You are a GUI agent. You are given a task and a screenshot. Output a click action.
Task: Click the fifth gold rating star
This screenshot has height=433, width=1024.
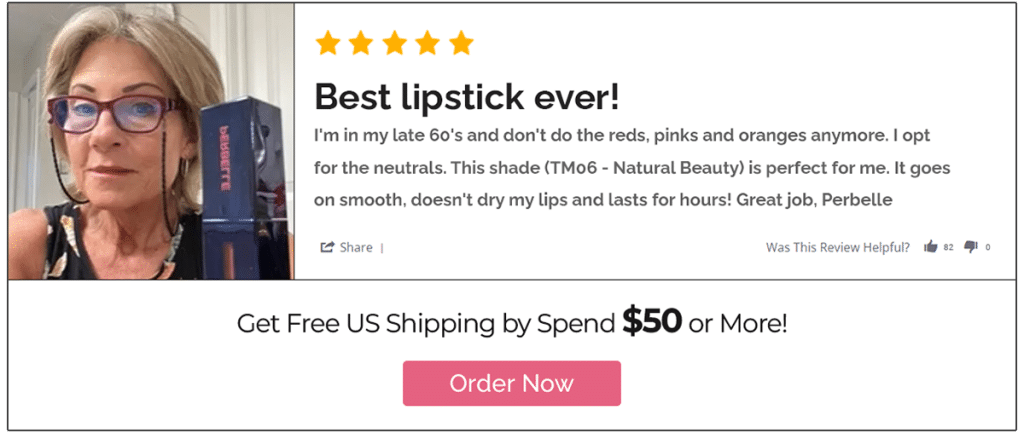point(460,43)
